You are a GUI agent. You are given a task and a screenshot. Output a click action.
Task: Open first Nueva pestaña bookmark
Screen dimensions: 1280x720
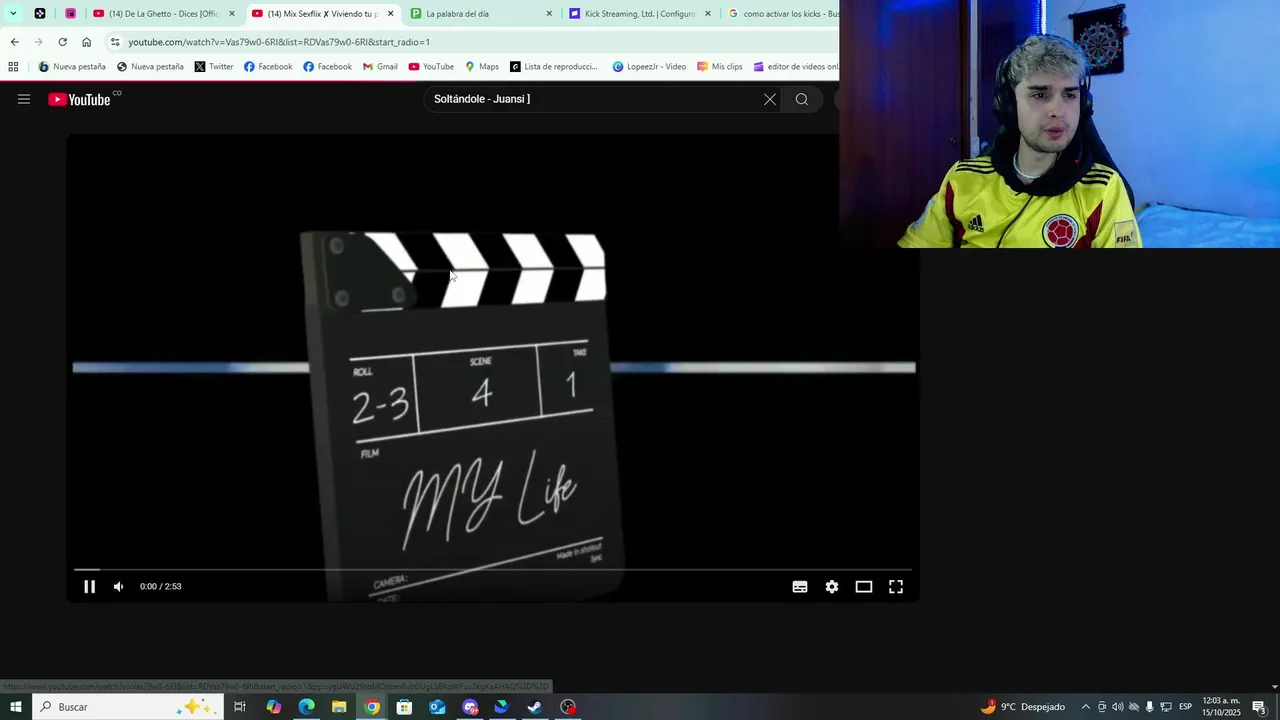(71, 67)
